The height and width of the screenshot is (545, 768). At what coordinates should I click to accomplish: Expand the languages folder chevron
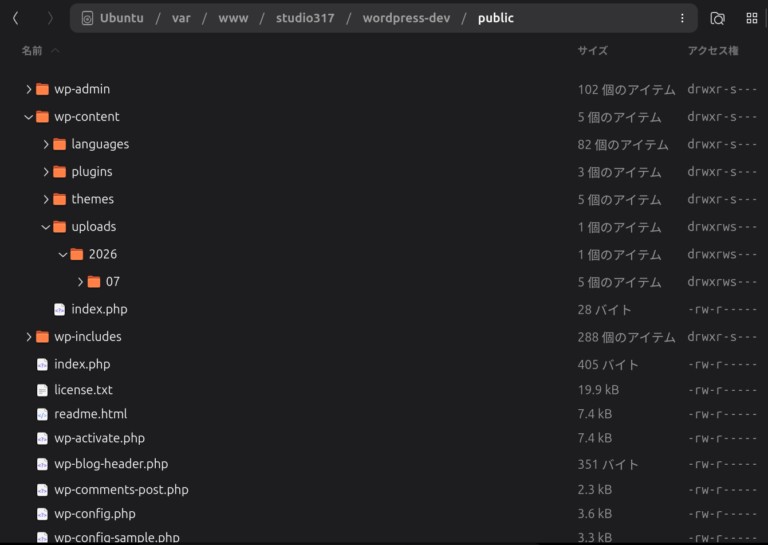[46, 144]
